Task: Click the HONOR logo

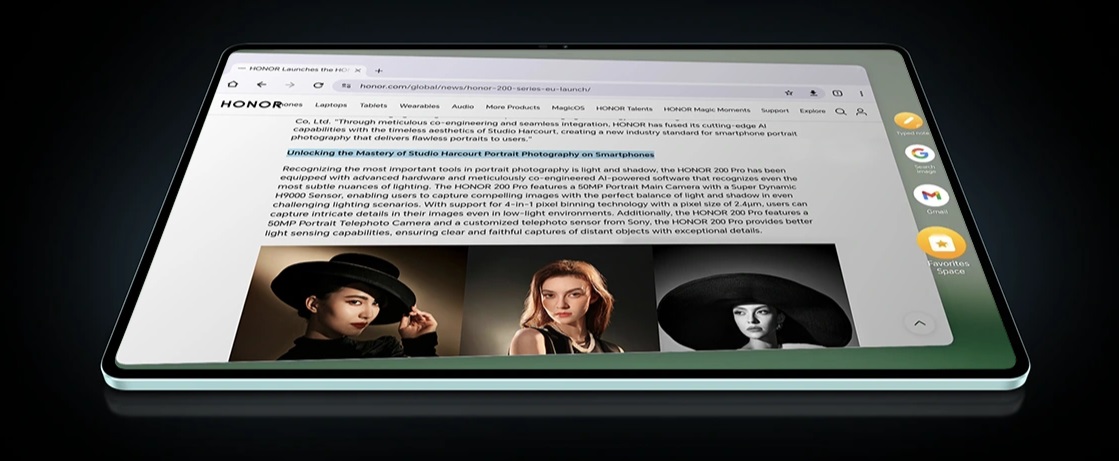Action: click(250, 104)
